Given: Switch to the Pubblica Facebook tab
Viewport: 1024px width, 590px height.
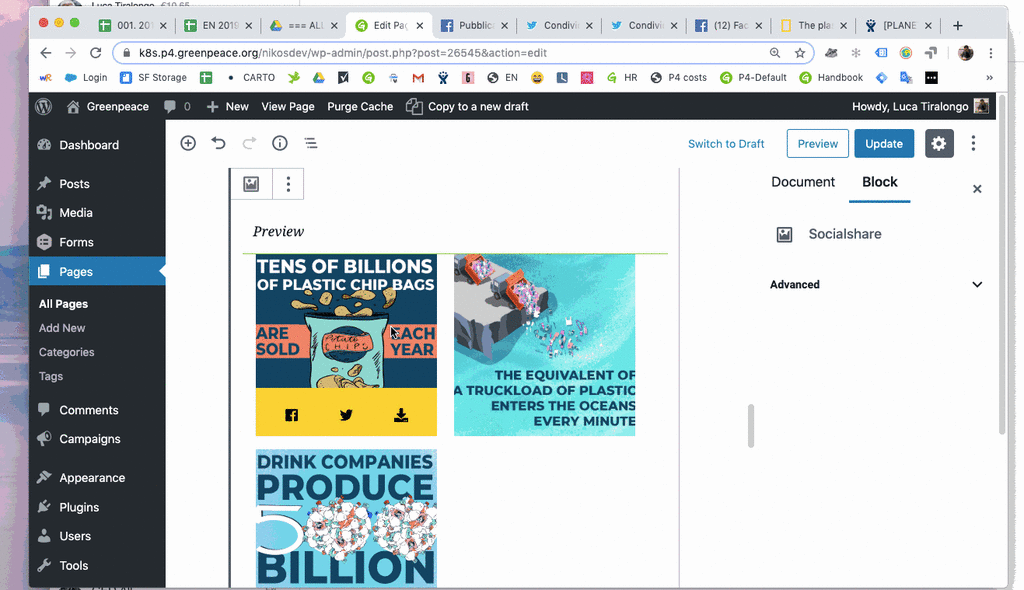Looking at the screenshot, I should pyautogui.click(x=475, y=25).
